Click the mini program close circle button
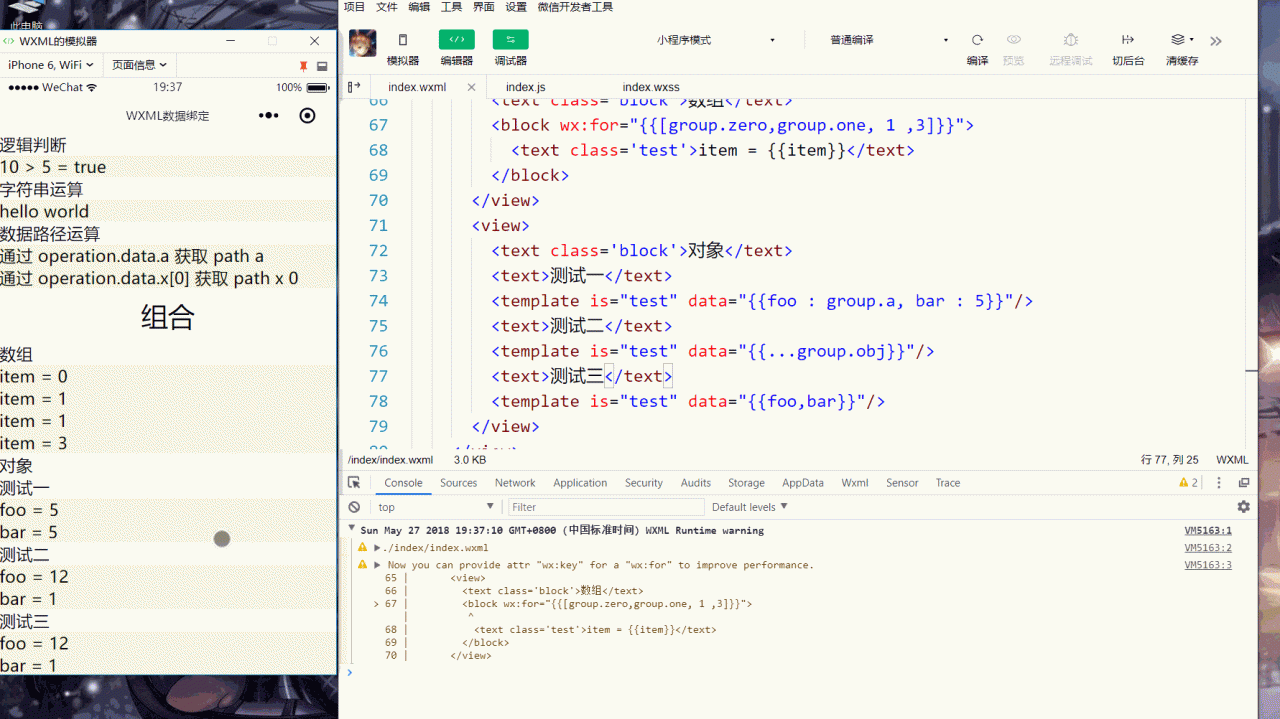This screenshot has height=719, width=1280. (308, 116)
